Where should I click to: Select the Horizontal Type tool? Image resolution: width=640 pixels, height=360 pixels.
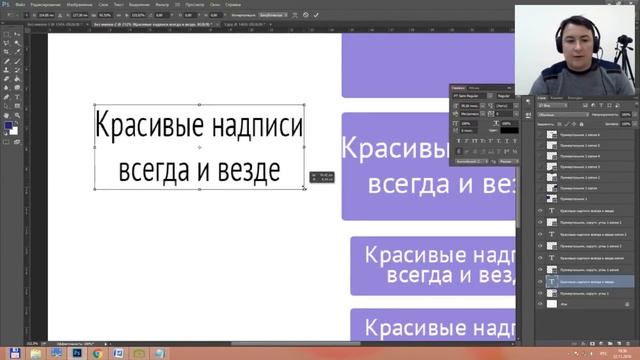tap(17, 97)
